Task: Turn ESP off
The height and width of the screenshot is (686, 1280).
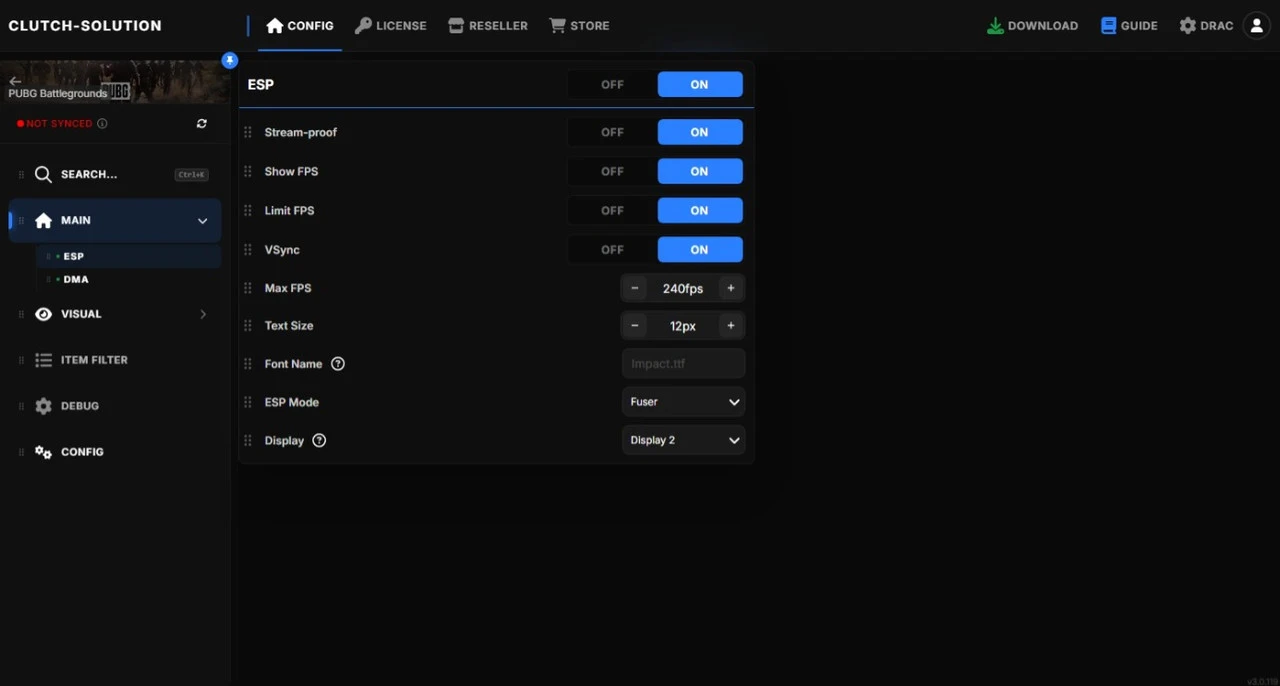Action: (x=612, y=85)
